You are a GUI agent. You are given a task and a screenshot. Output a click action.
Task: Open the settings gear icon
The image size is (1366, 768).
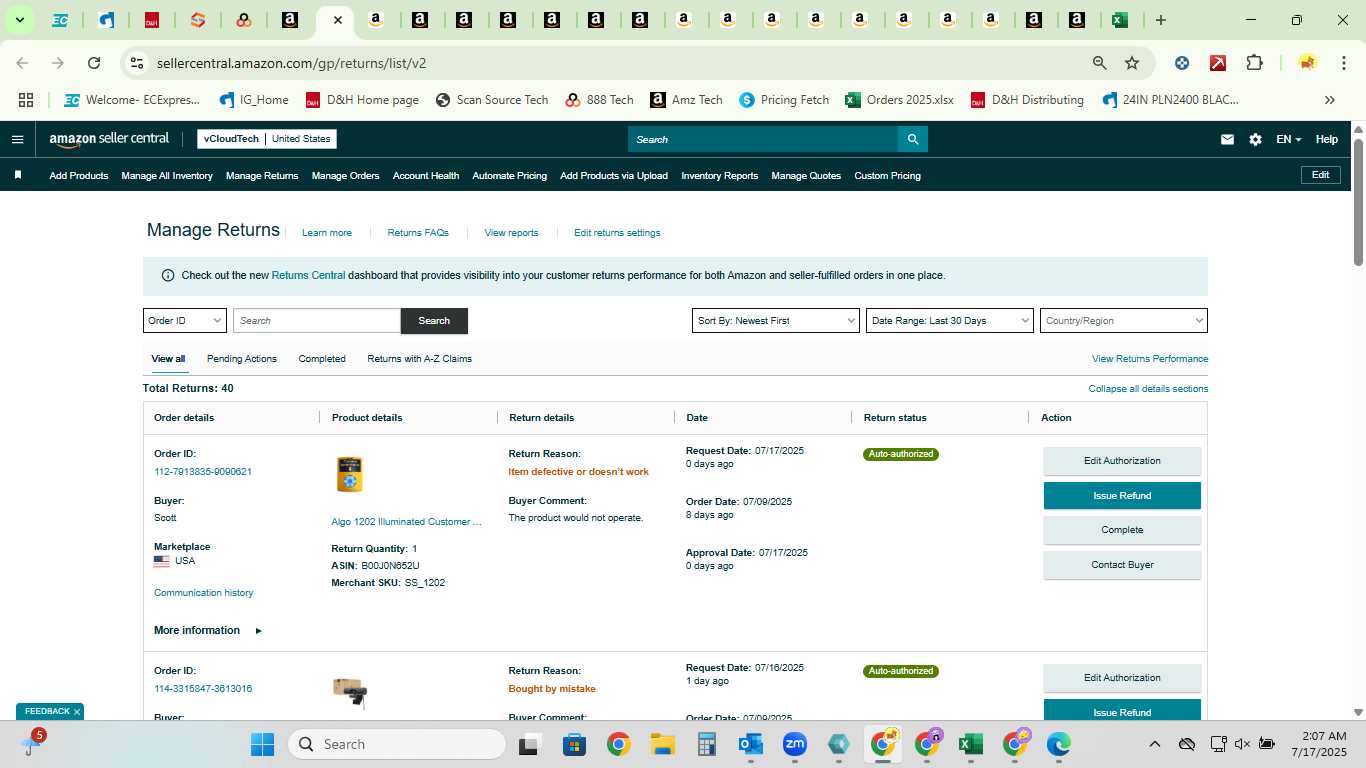[x=1255, y=139]
